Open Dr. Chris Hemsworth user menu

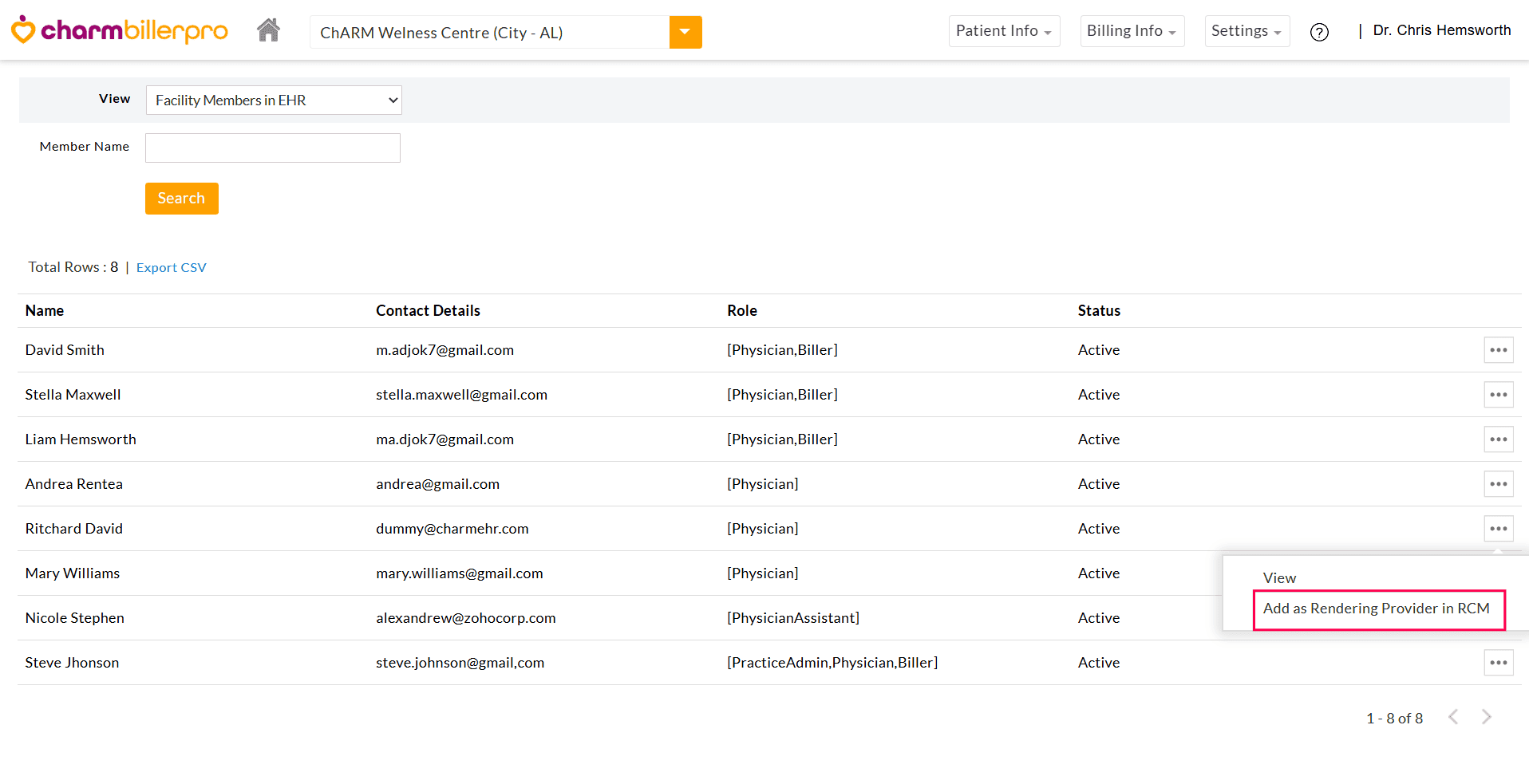pyautogui.click(x=1441, y=30)
